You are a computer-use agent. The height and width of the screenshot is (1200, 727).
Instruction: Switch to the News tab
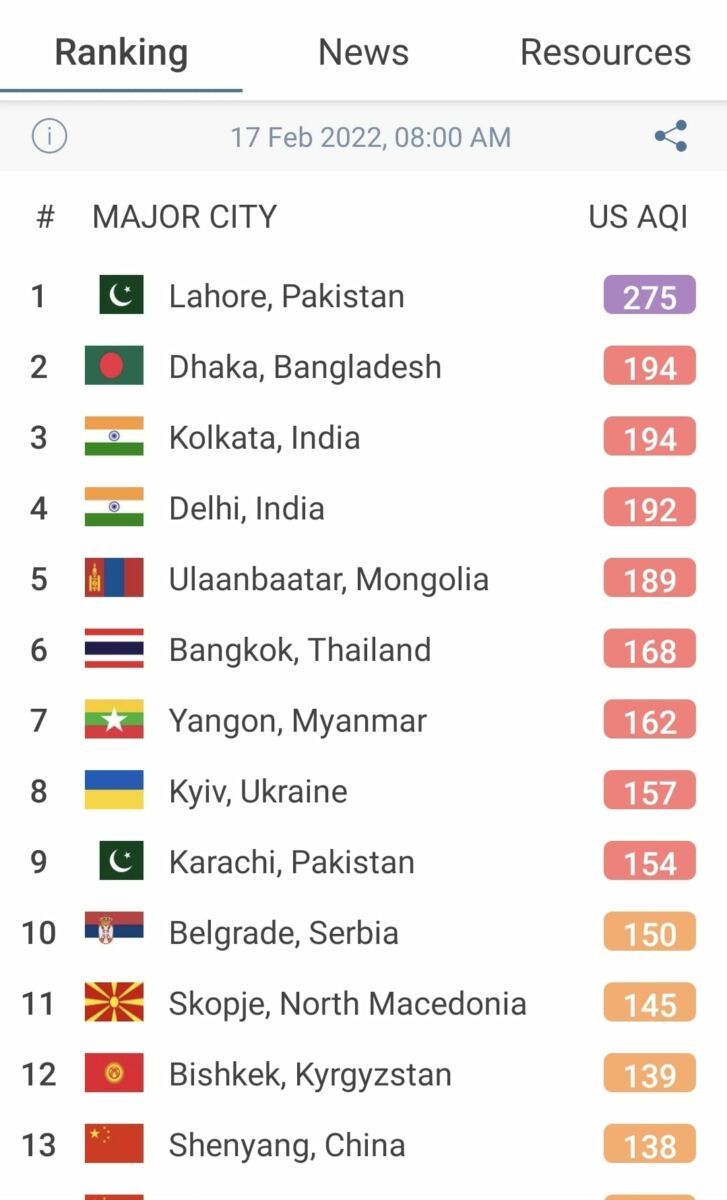coord(363,52)
